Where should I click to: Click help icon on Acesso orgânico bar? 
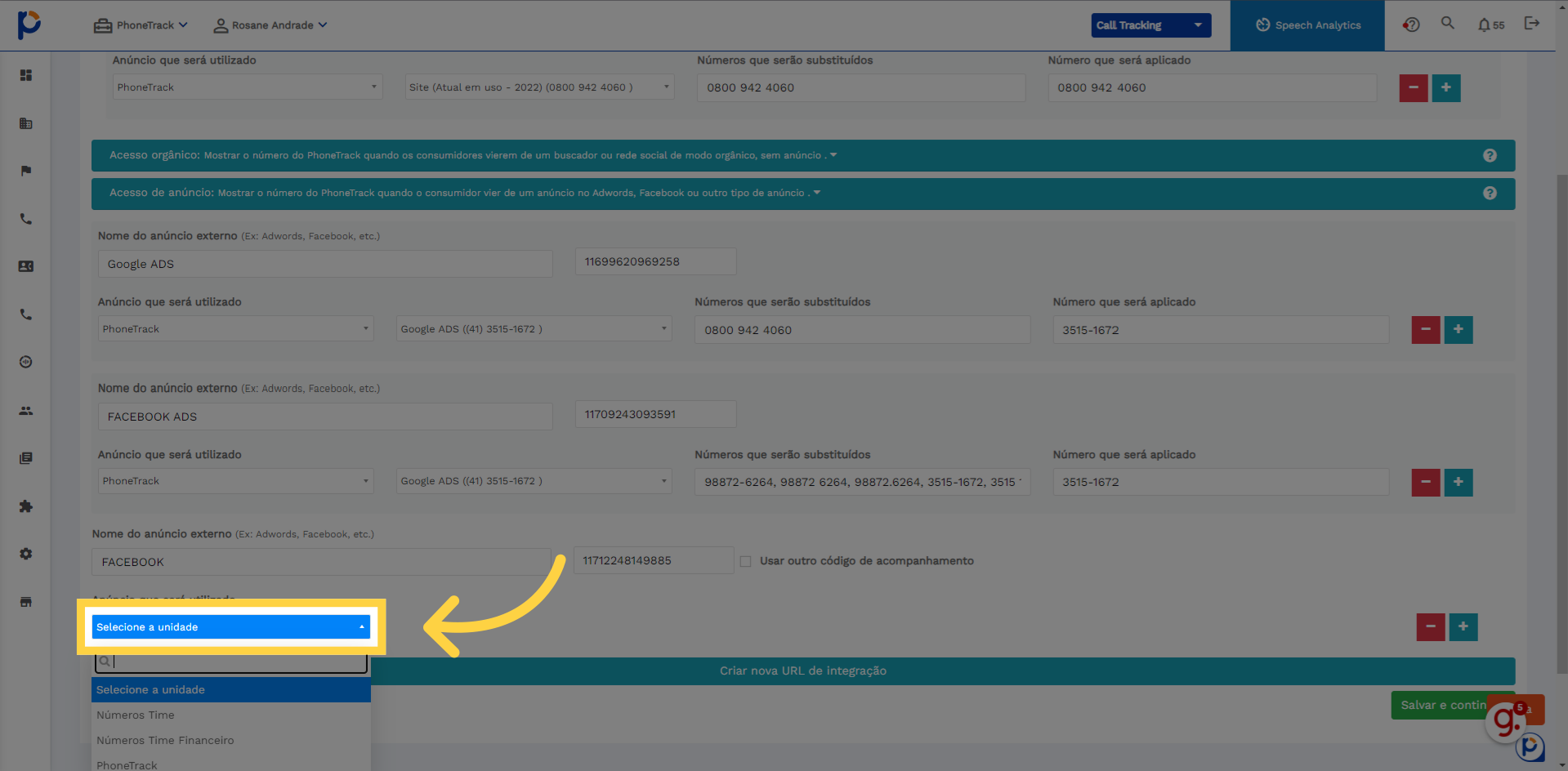point(1490,155)
